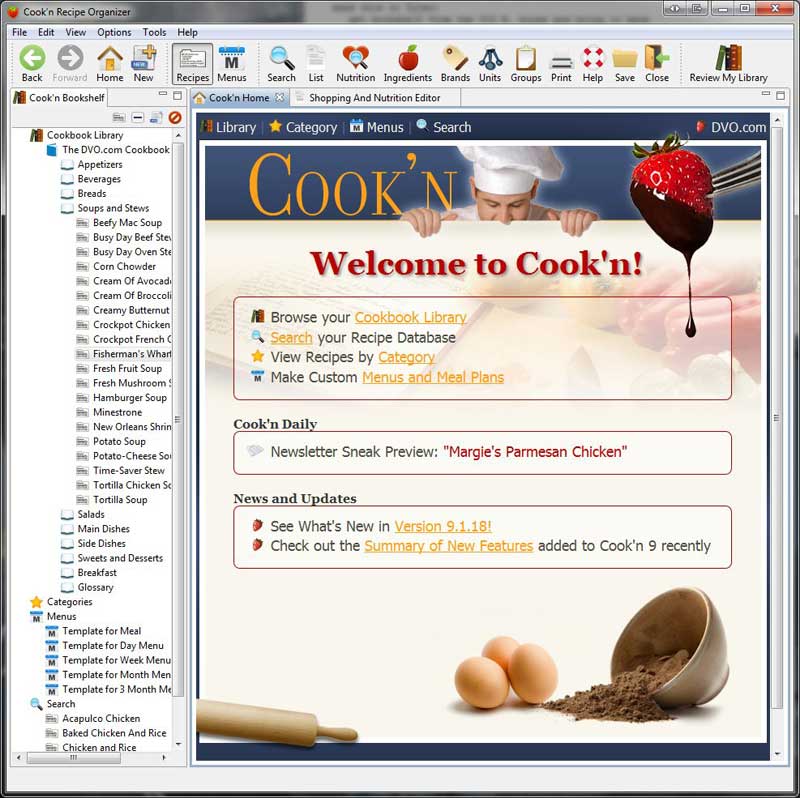Click the Menus and Meal Plans link
The height and width of the screenshot is (798, 800).
pyautogui.click(x=433, y=378)
